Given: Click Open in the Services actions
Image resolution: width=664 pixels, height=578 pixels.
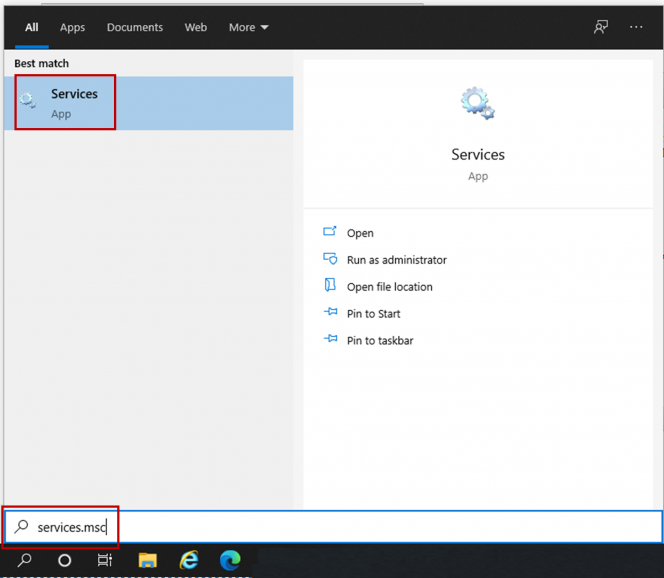Looking at the screenshot, I should pos(360,233).
